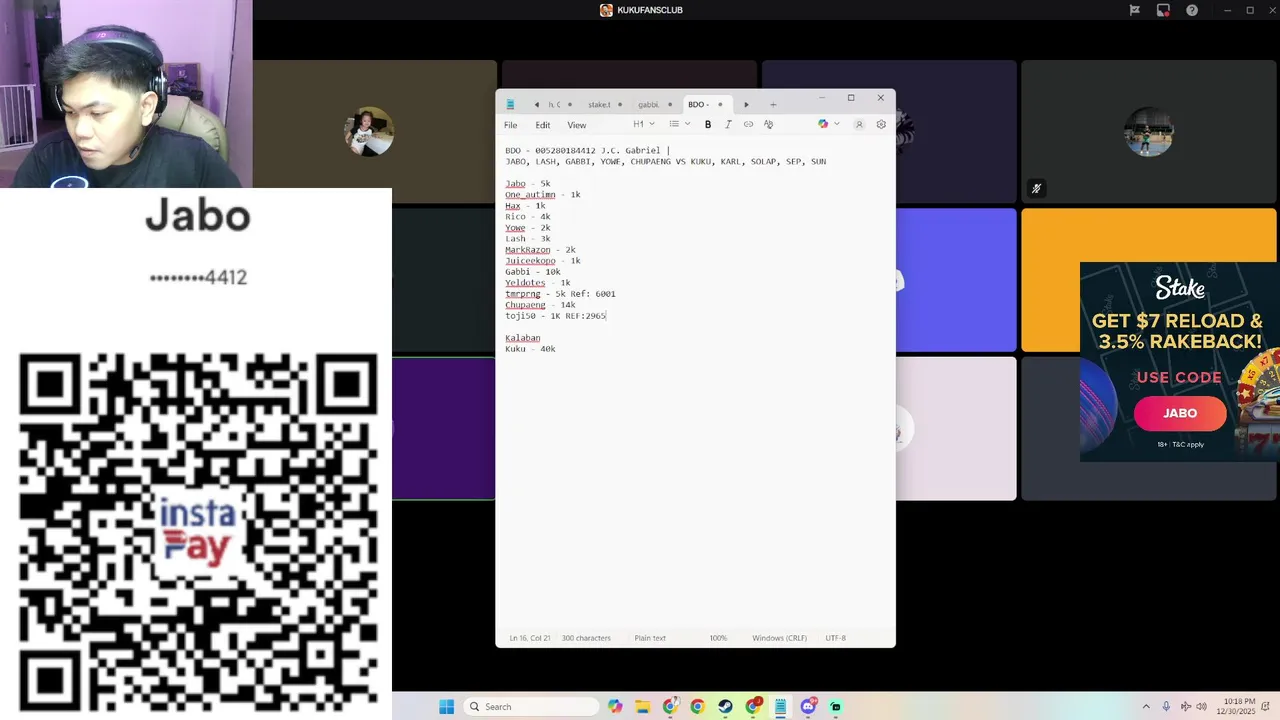Click the 'Rico - 4k' line
The image size is (1280, 720).
click(528, 217)
